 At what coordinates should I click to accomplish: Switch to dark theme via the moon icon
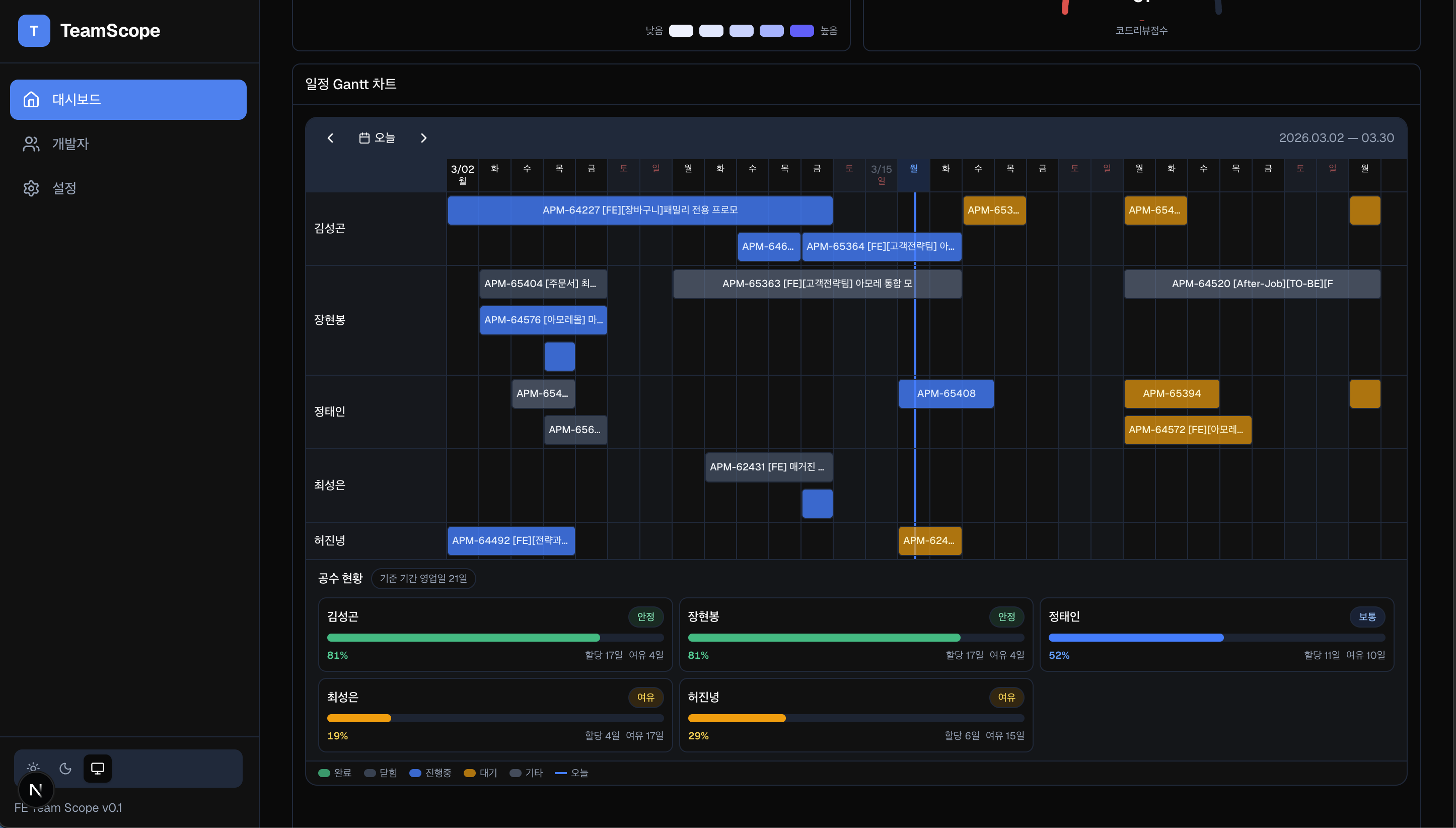point(65,768)
